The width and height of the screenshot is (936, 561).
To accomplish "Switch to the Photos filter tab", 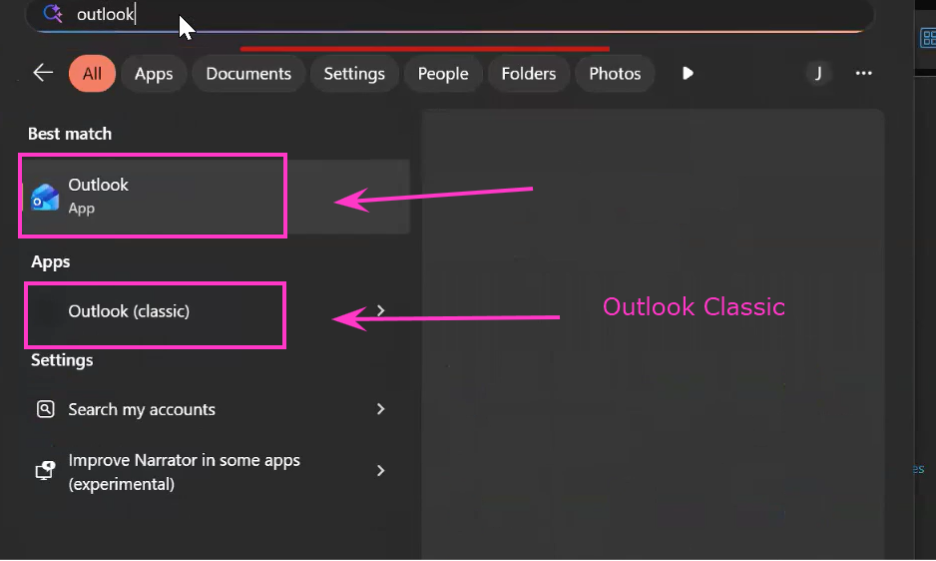I will (x=615, y=73).
